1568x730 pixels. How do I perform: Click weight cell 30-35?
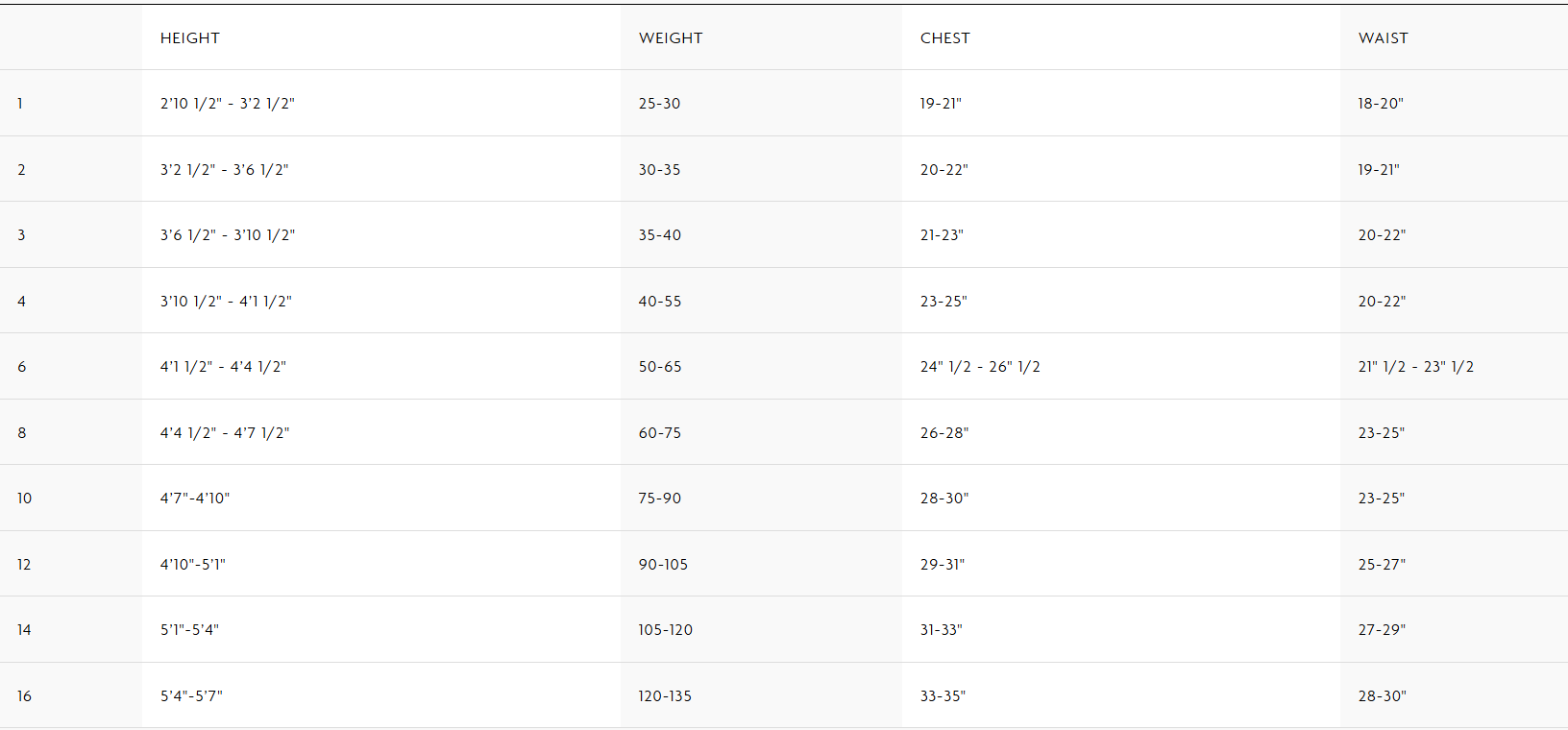point(659,170)
